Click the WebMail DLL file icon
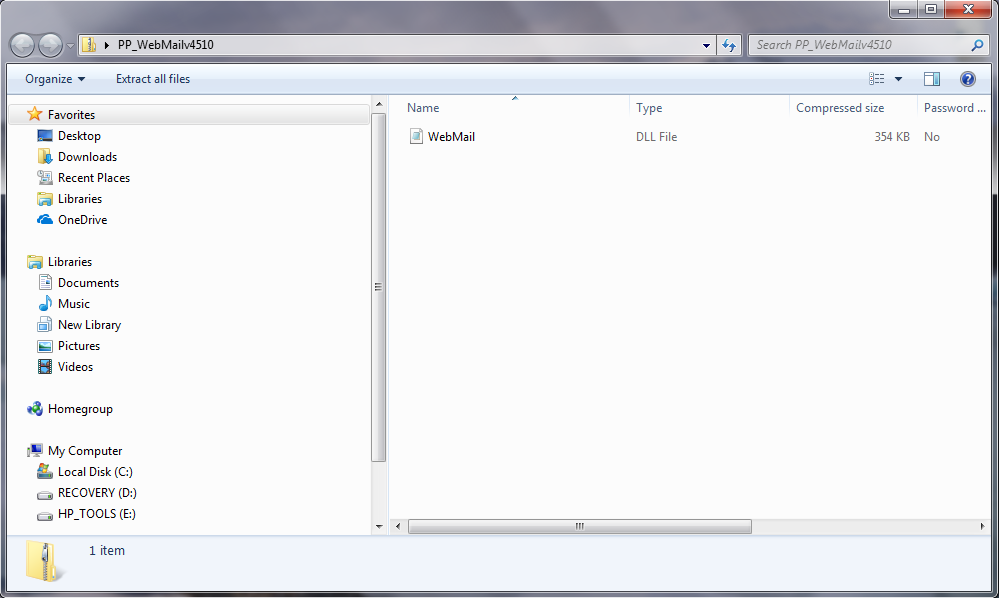This screenshot has height=598, width=999. (416, 136)
